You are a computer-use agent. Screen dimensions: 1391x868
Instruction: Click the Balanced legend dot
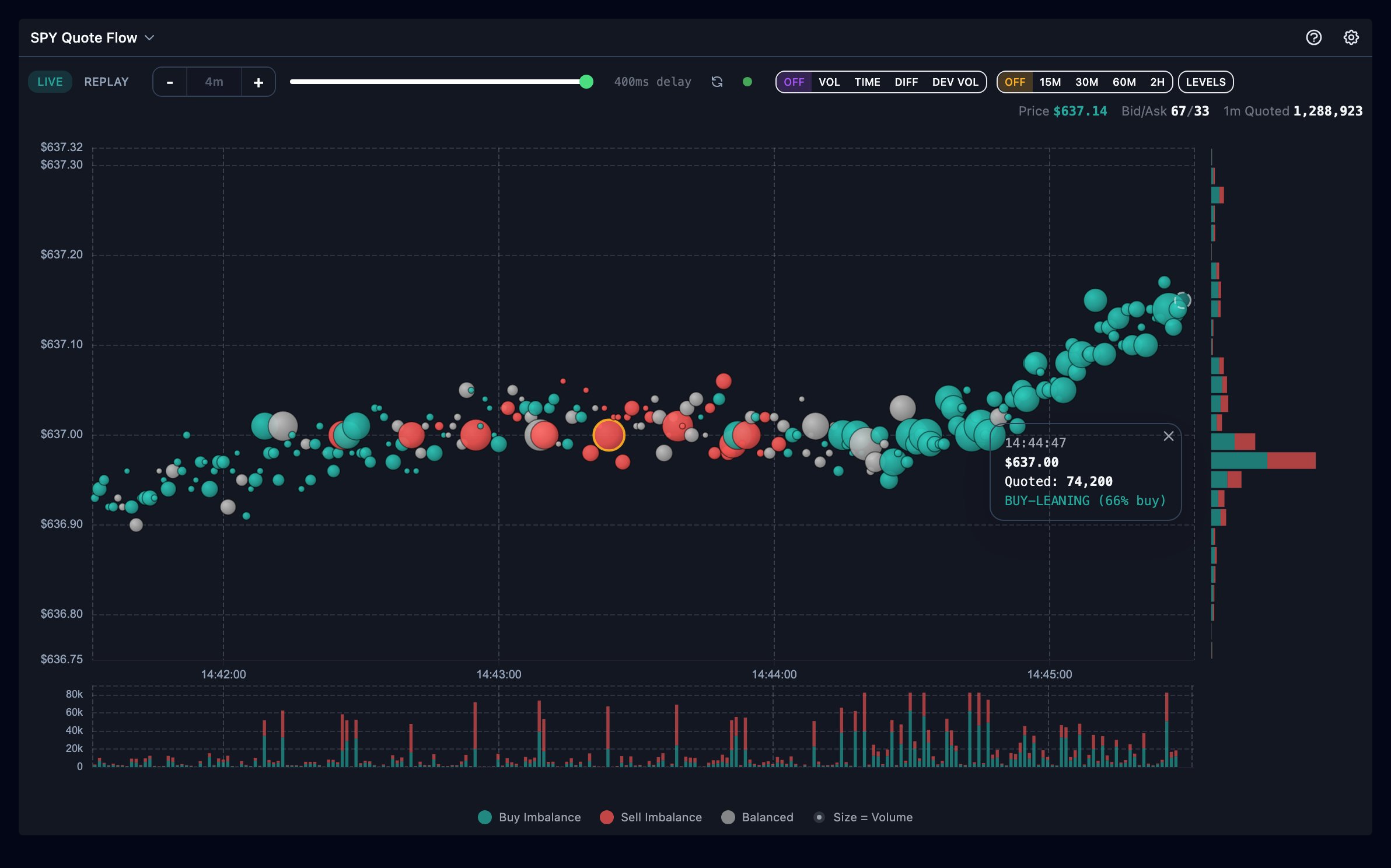[728, 817]
